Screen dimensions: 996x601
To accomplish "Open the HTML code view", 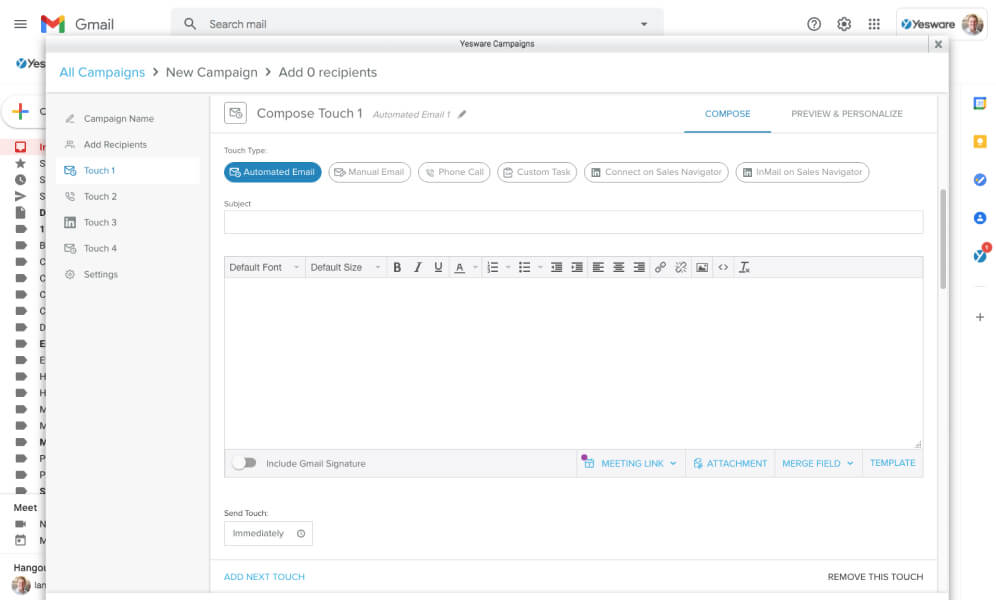I will (723, 267).
